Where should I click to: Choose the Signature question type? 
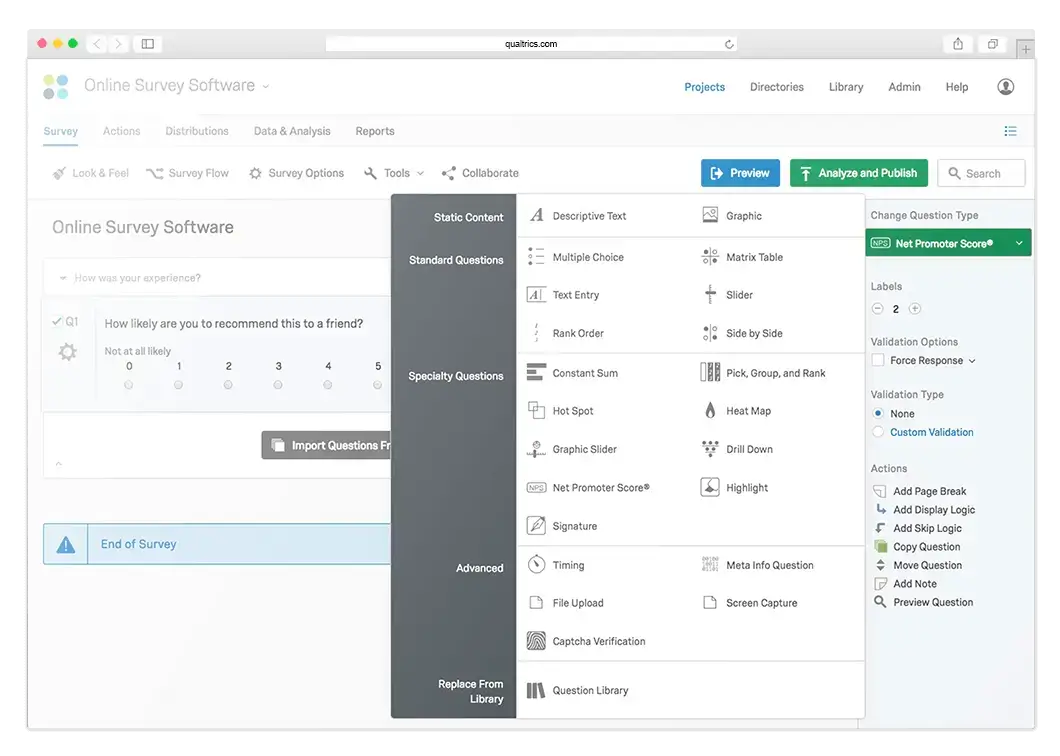click(574, 525)
